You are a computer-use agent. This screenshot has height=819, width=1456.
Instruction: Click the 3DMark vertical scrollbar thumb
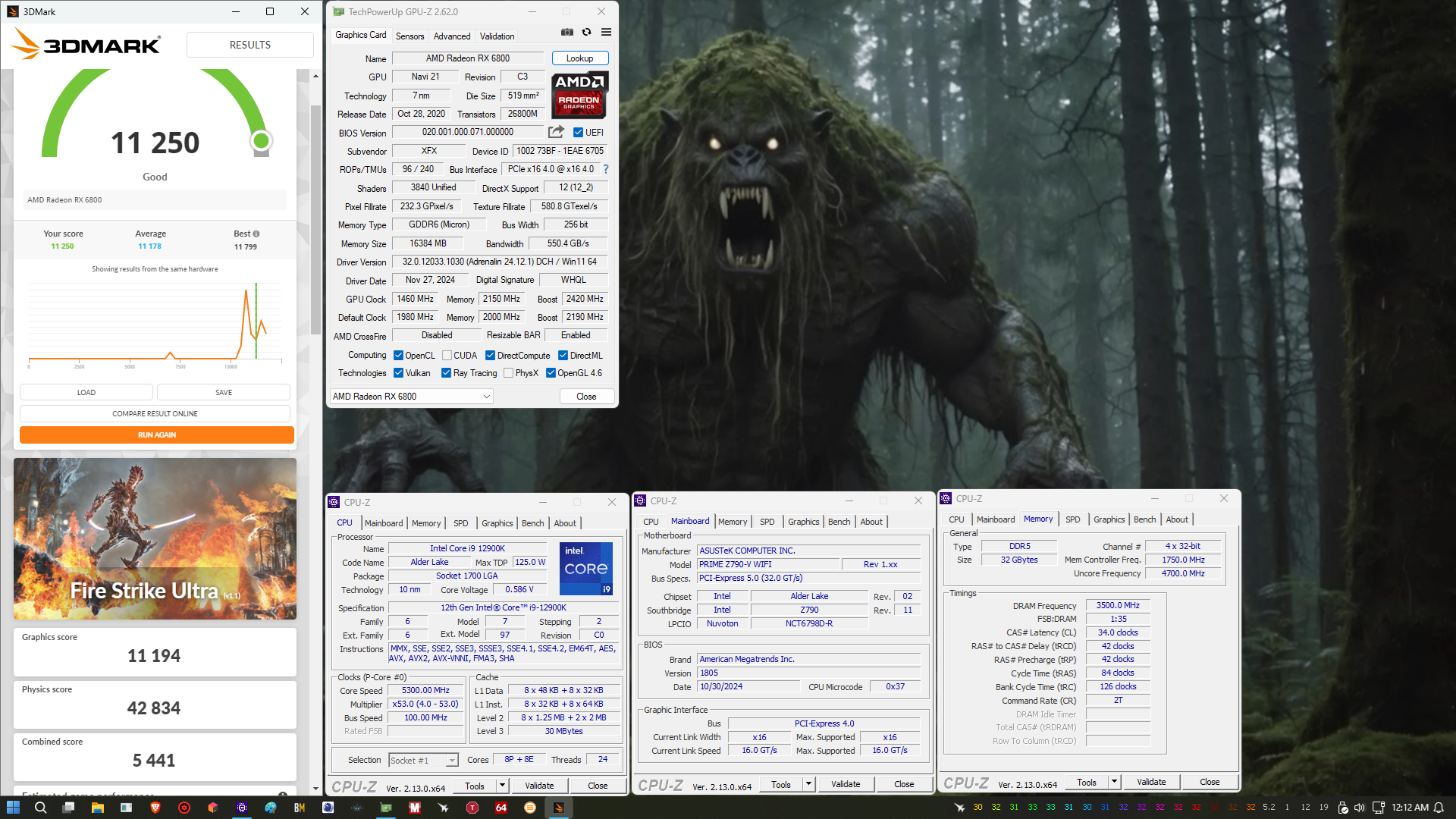[315, 220]
